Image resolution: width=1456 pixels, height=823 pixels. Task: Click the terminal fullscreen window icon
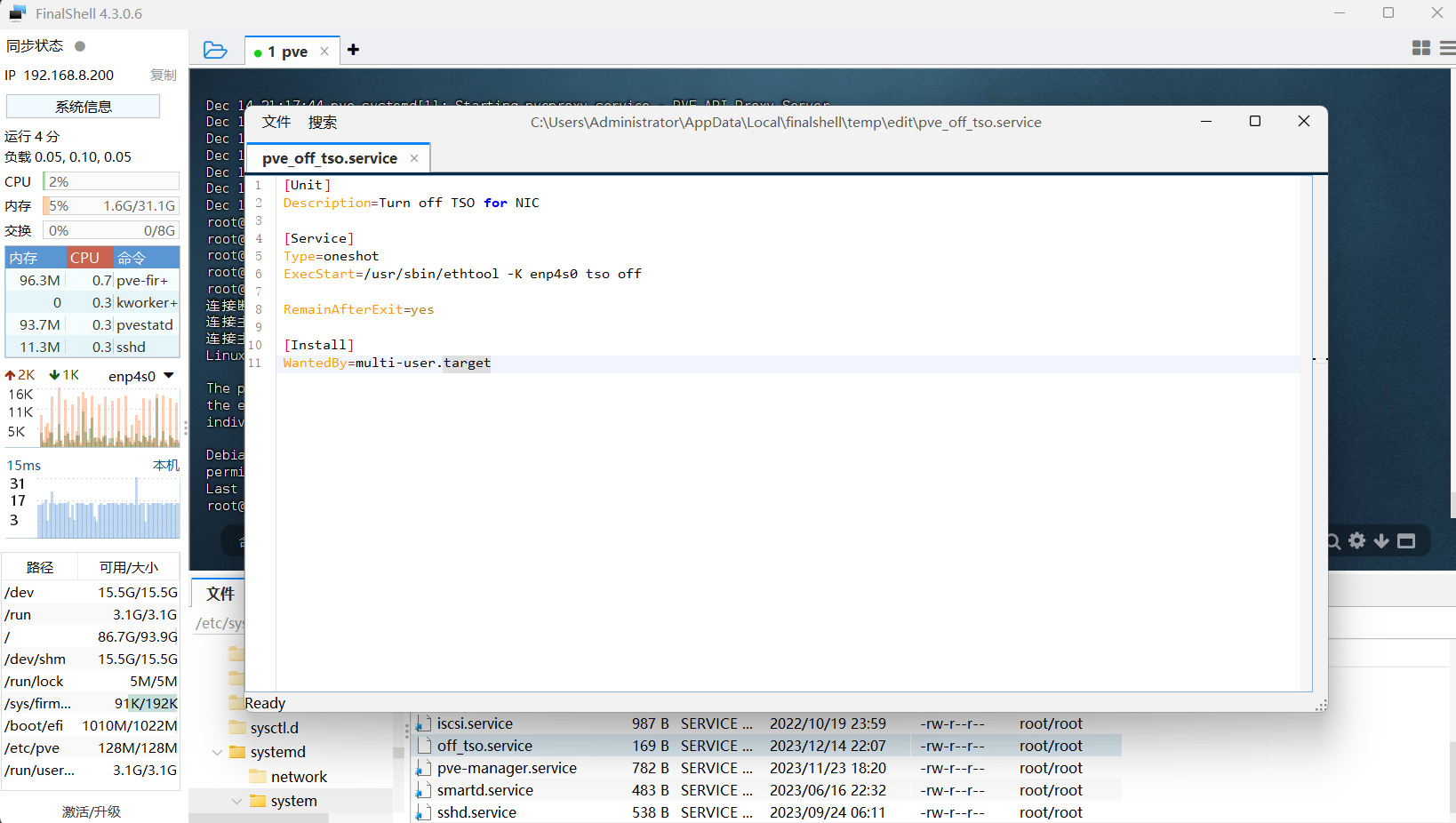click(x=1406, y=540)
